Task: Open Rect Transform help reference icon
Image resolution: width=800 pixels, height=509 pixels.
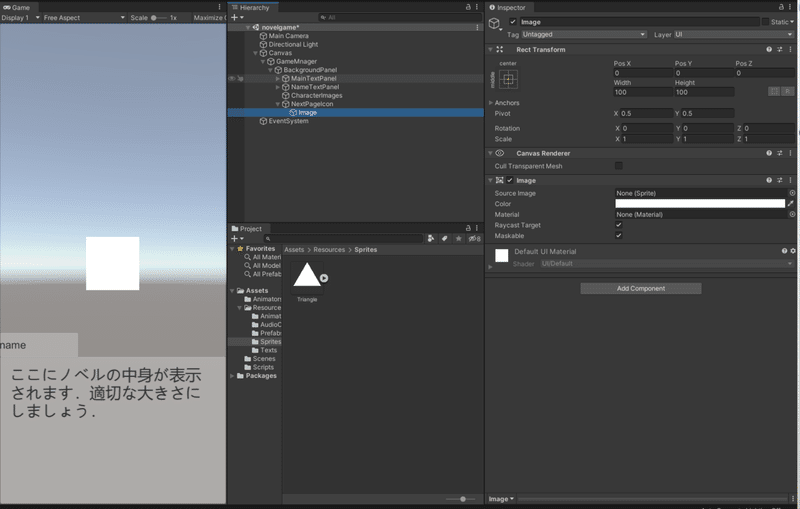Action: click(x=769, y=49)
